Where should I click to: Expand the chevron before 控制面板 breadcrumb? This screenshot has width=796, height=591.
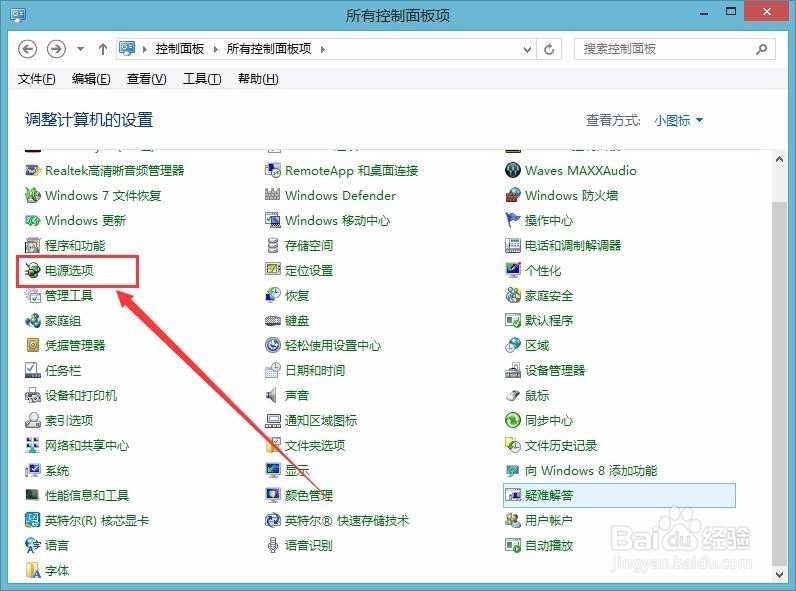click(x=145, y=49)
